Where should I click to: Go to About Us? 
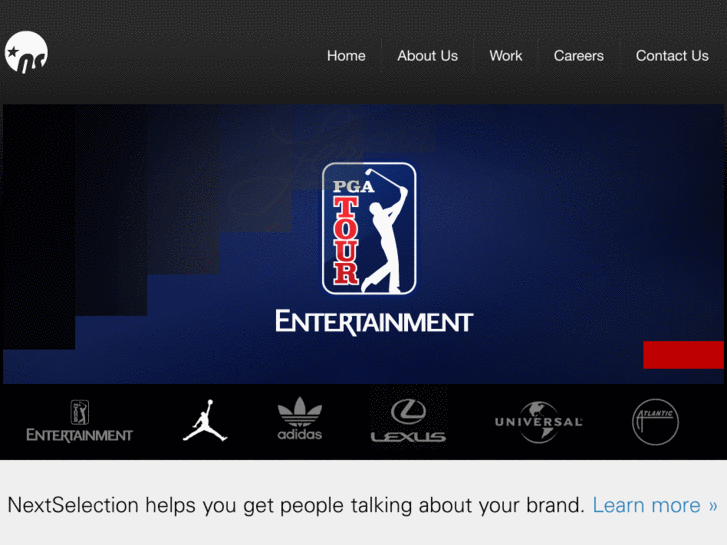coord(427,56)
